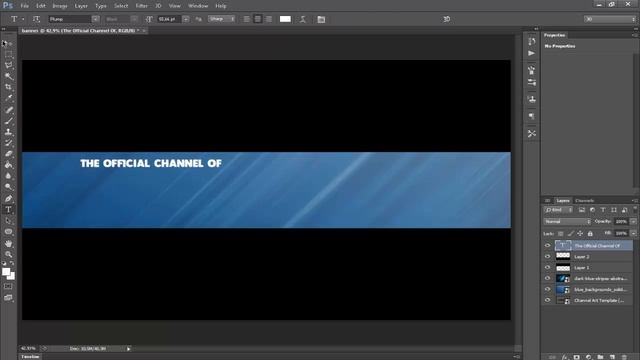Image resolution: width=640 pixels, height=360 pixels.
Task: Swap foreground and background colors
Action: pyautogui.click(x=12, y=263)
